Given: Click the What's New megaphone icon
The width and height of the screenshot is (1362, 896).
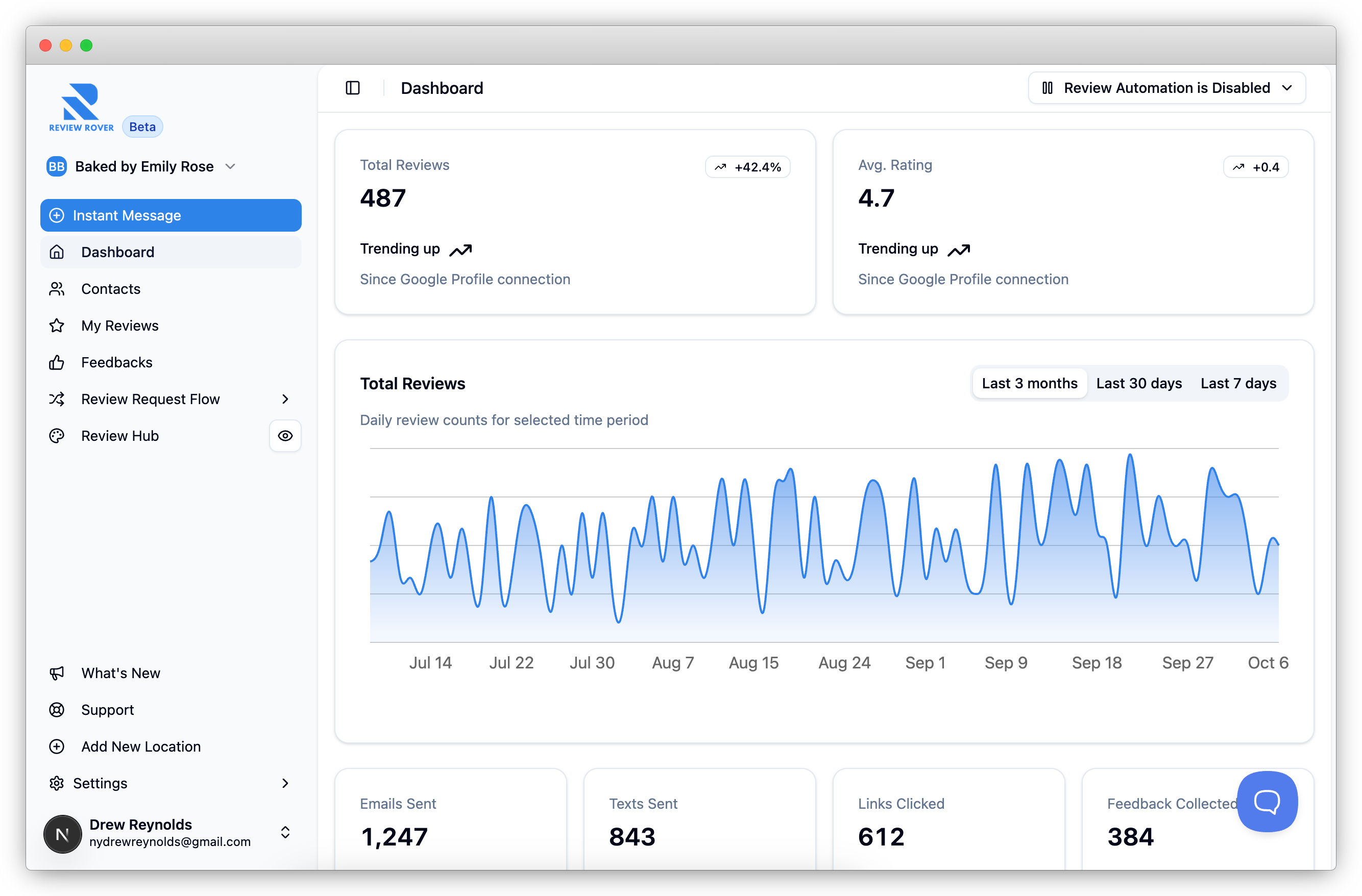Looking at the screenshot, I should point(57,673).
